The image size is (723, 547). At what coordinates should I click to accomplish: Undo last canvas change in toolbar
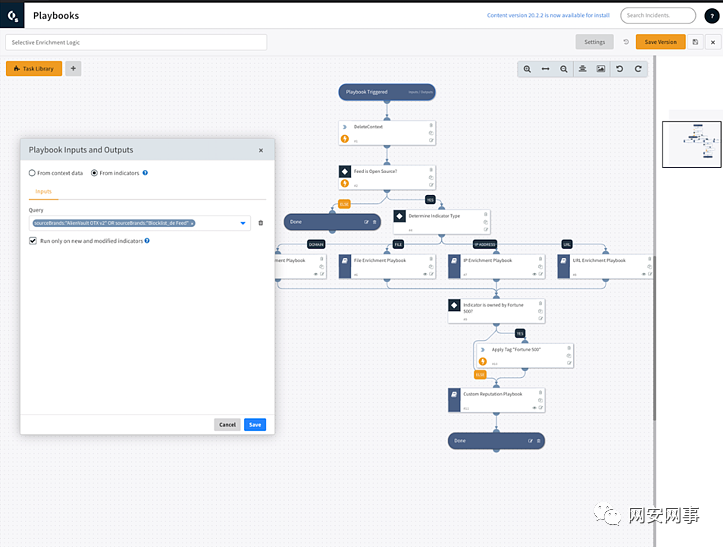(620, 69)
